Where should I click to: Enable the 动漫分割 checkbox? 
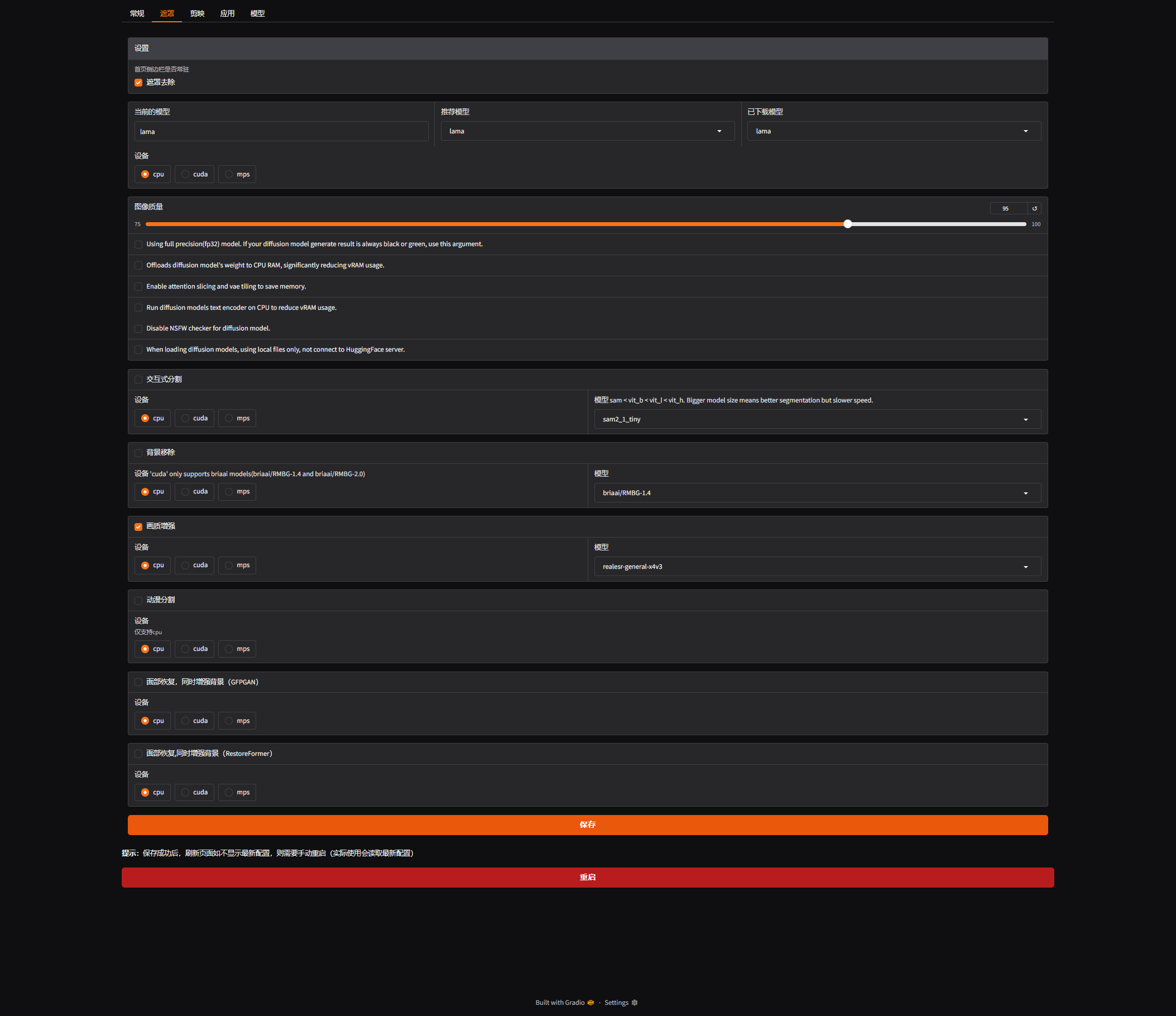pos(138,601)
